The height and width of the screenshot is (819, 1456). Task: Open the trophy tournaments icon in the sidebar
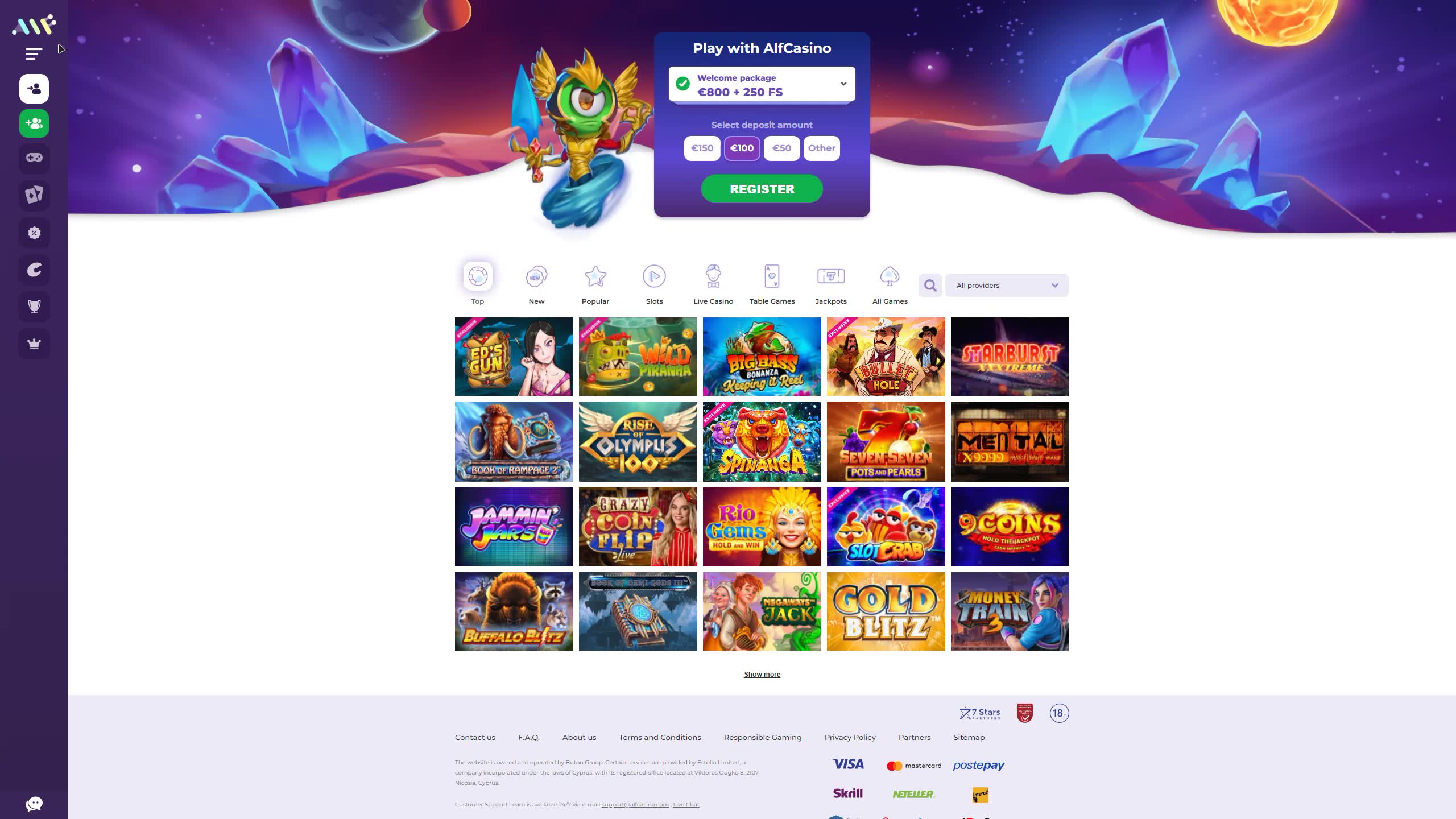[34, 307]
